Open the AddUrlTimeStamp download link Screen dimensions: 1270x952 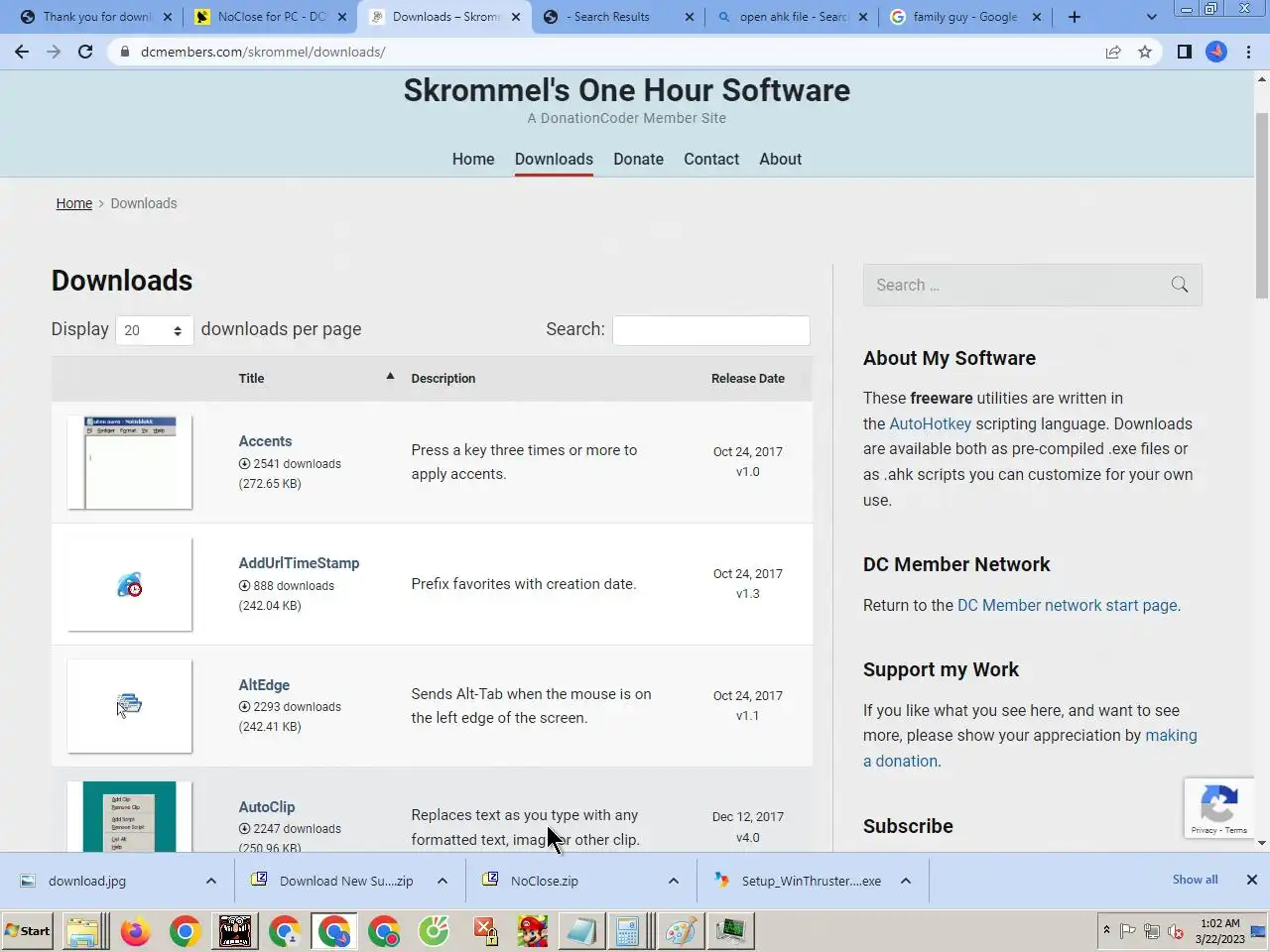[299, 563]
